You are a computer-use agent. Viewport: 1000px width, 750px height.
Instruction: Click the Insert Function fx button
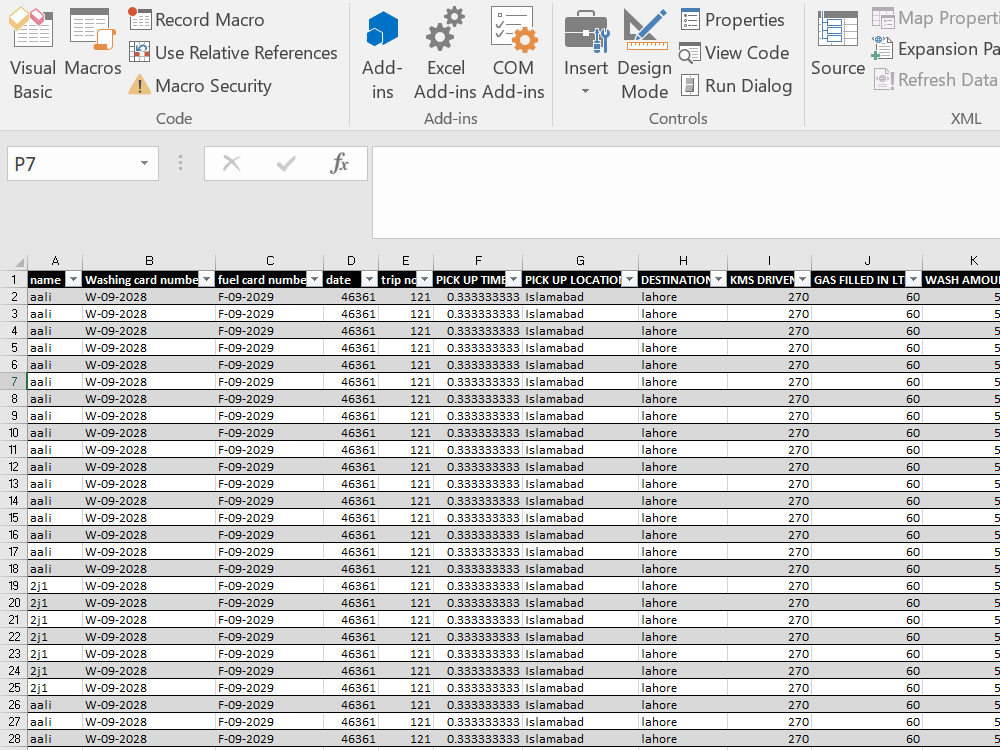coord(339,164)
